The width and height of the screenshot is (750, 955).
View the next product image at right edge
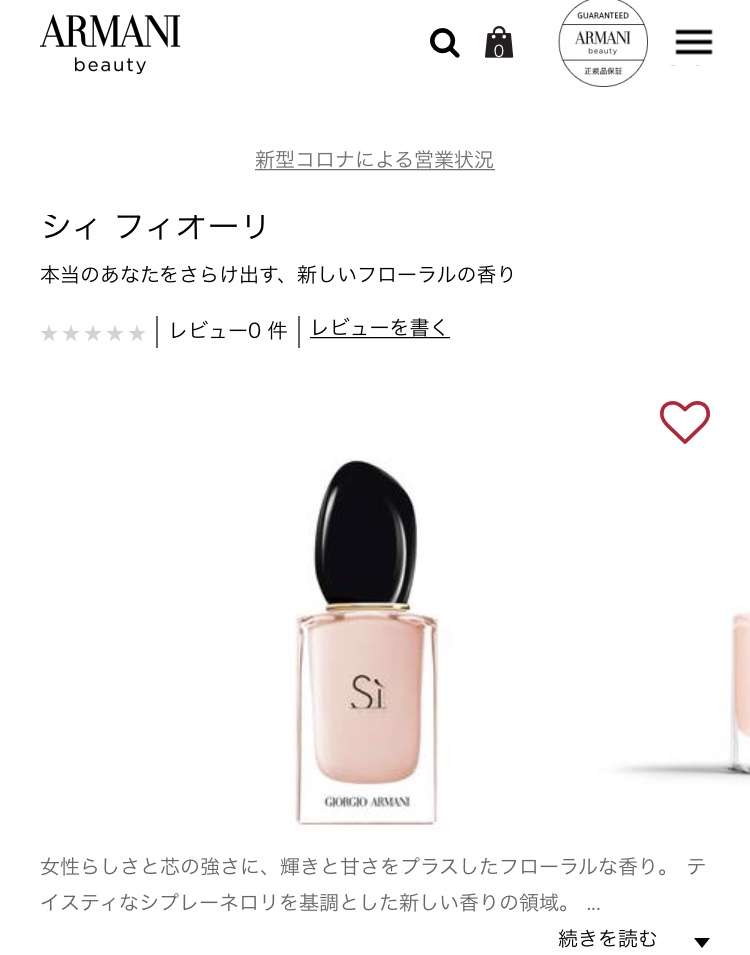[740, 694]
